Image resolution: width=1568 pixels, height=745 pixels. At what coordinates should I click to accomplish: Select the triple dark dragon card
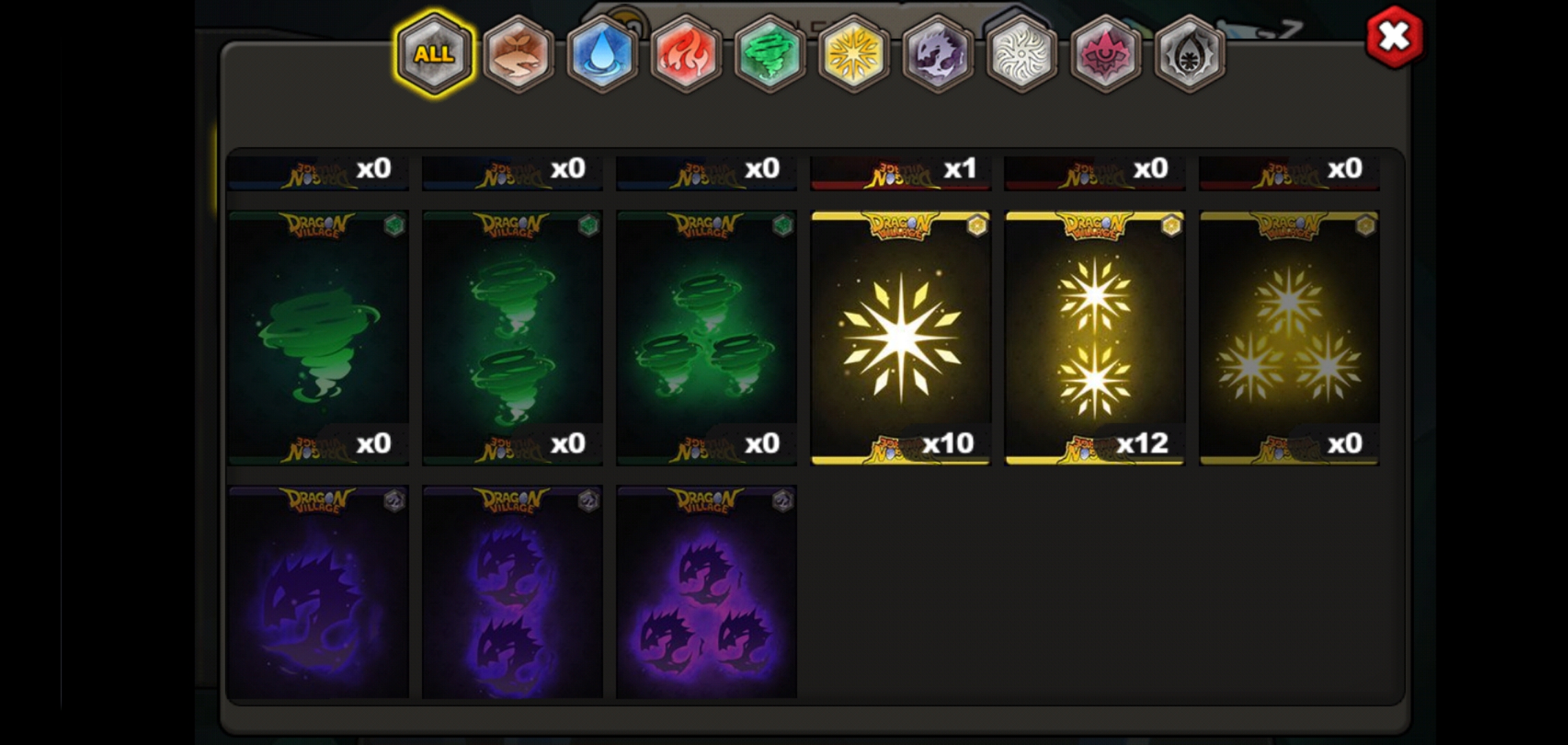click(x=707, y=592)
